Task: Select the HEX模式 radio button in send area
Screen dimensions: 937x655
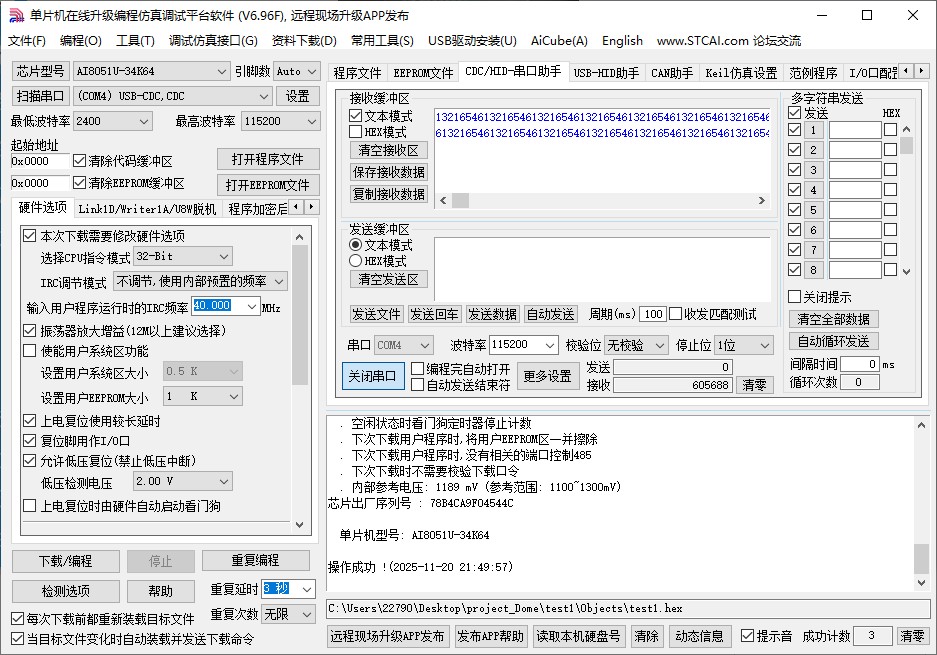Action: click(x=358, y=260)
